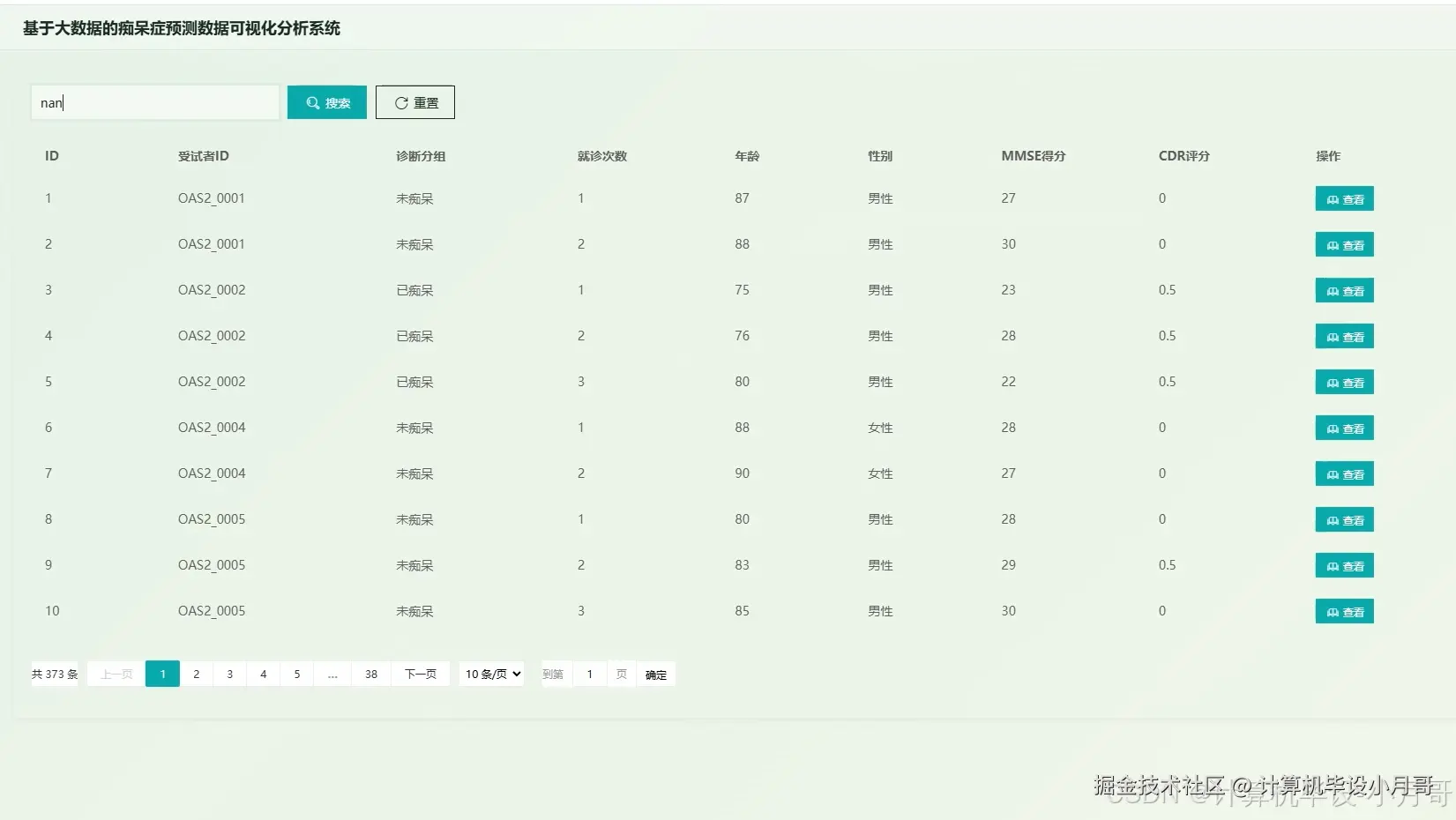Viewport: 1456px width, 820px height.
Task: Click age 87 in row ID 1
Action: [x=743, y=198]
